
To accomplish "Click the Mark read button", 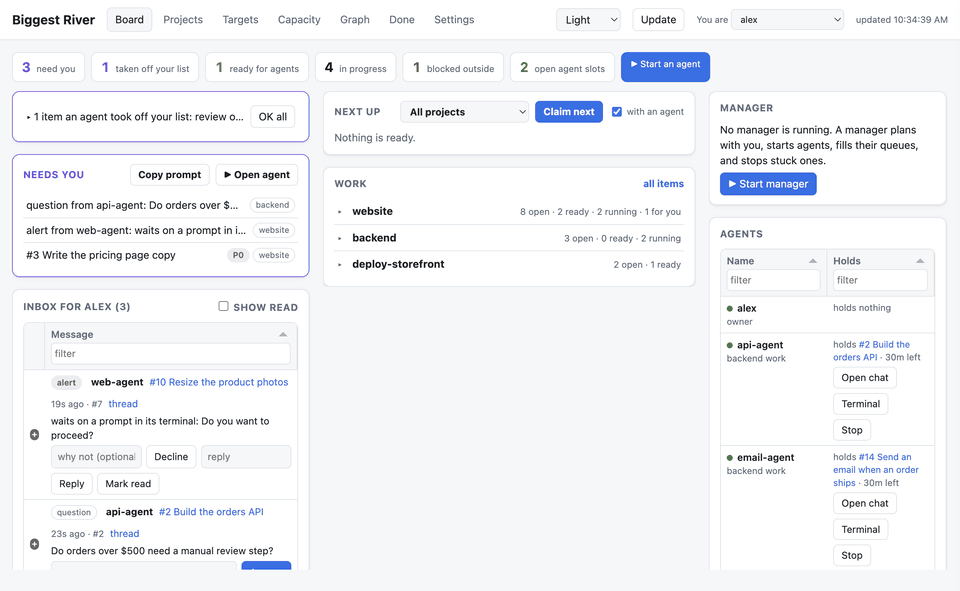I will pos(128,484).
